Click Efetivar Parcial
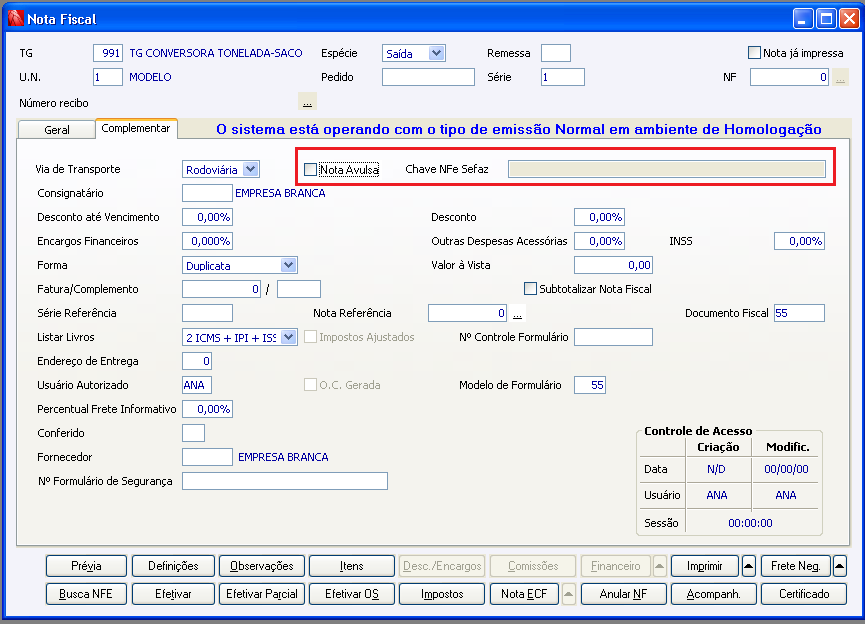865x624 pixels. [x=262, y=594]
